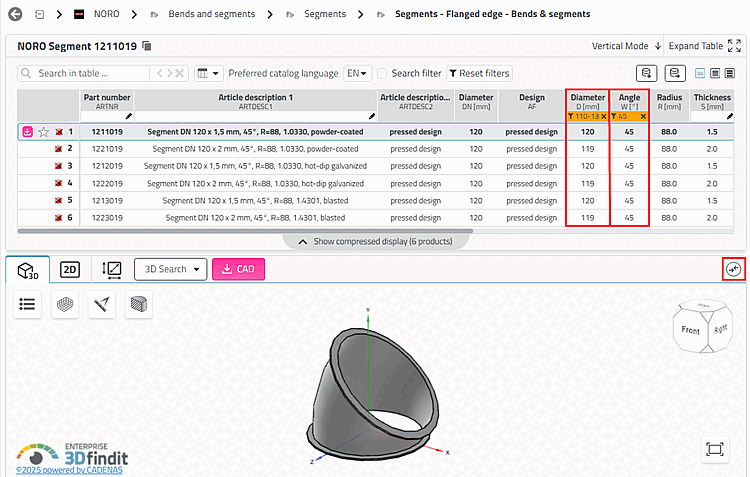Switch table to Vertical Mode
The height and width of the screenshot is (477, 750).
[626, 46]
